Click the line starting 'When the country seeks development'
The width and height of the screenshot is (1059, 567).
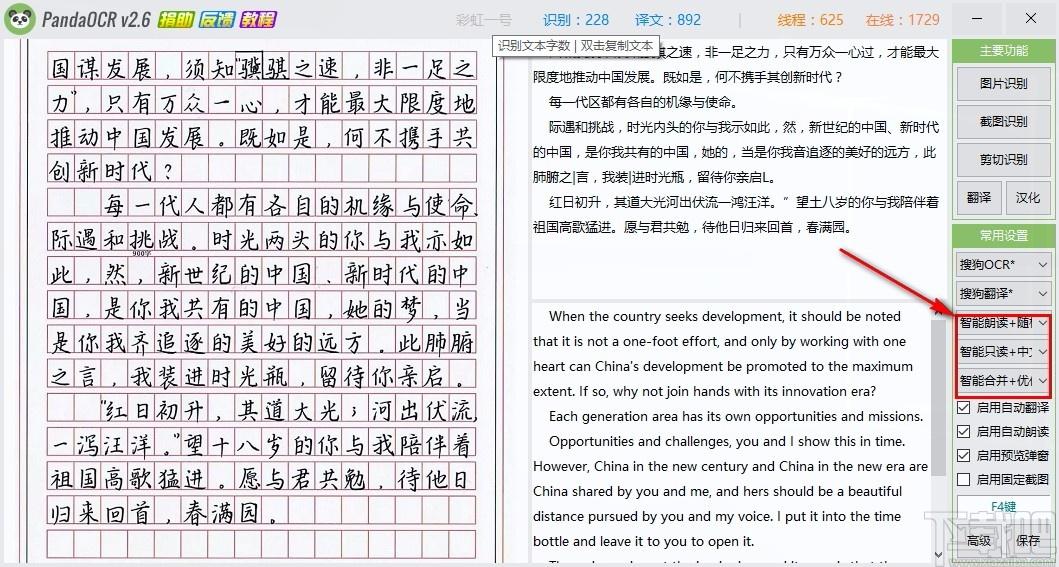coord(725,317)
